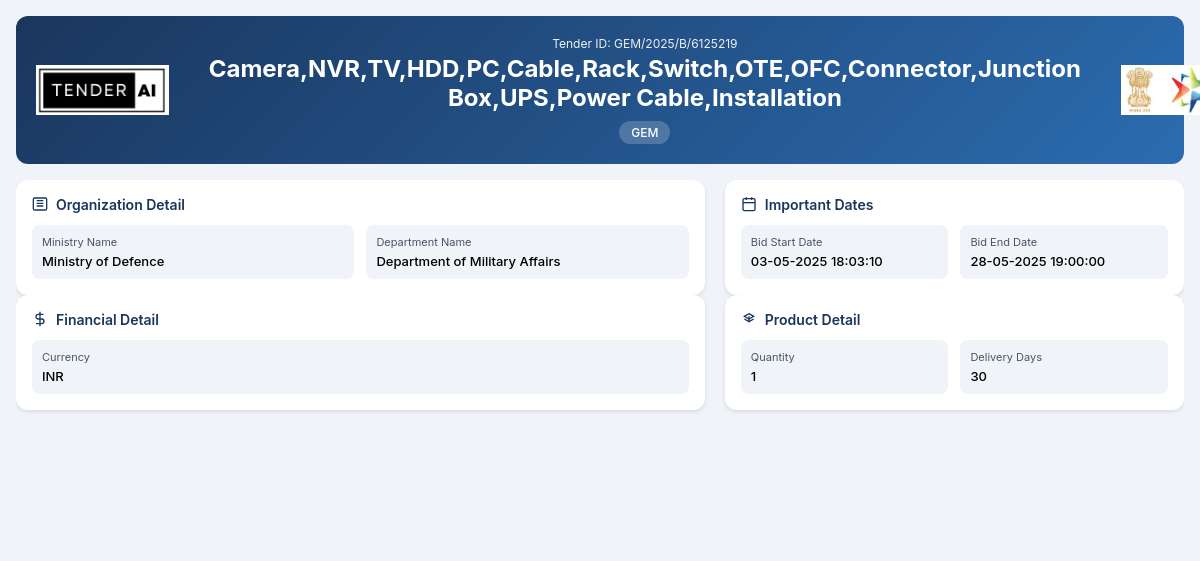1200x561 pixels.
Task: Click the Important Dates calendar icon
Action: click(749, 204)
